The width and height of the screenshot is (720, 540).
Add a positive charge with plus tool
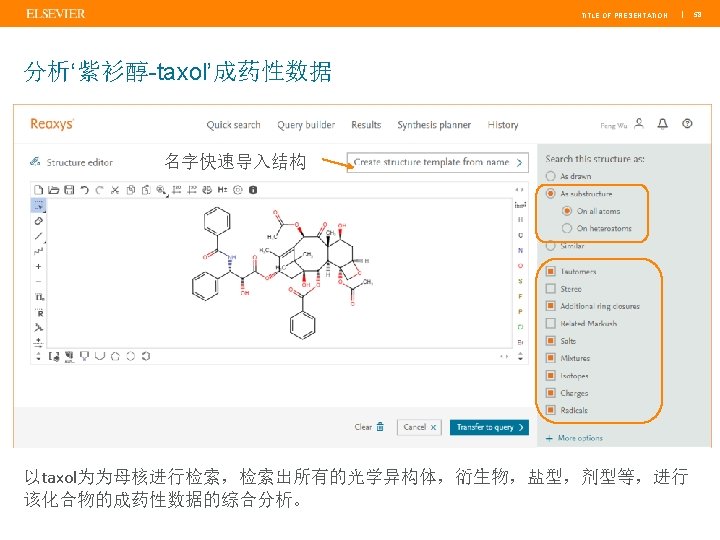[x=39, y=266]
